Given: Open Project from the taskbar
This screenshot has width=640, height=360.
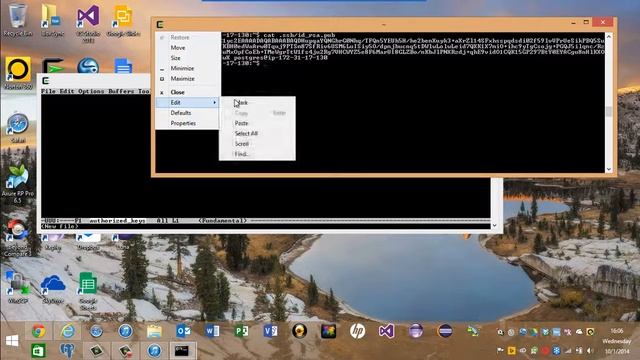Looking at the screenshot, I should pyautogui.click(x=241, y=331).
